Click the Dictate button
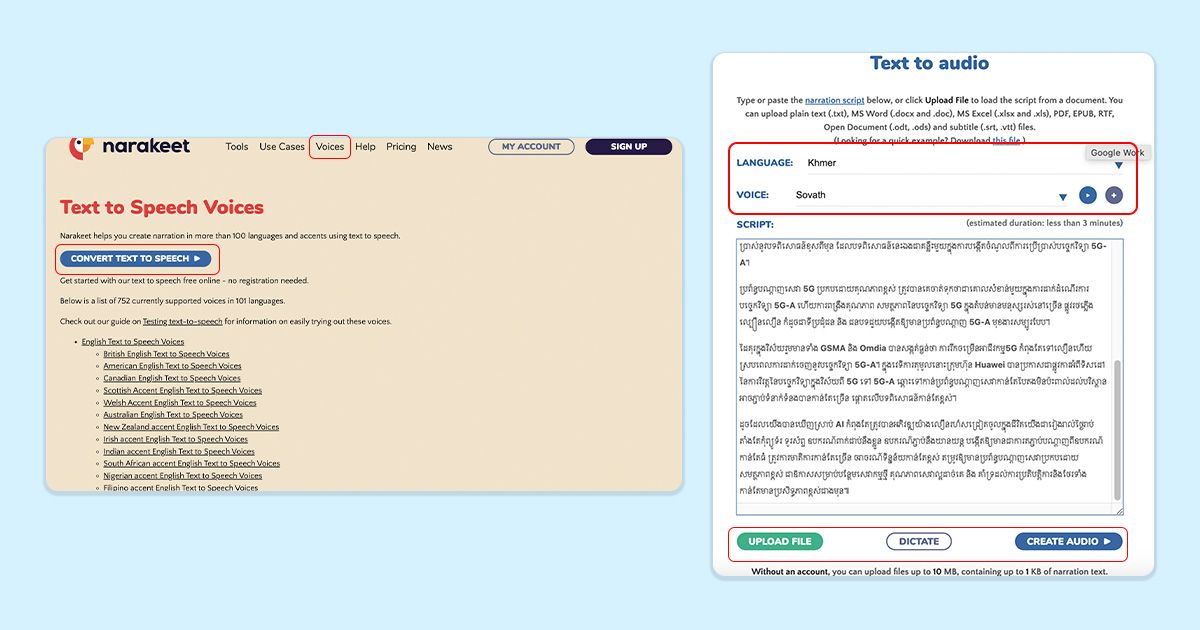 pos(919,542)
